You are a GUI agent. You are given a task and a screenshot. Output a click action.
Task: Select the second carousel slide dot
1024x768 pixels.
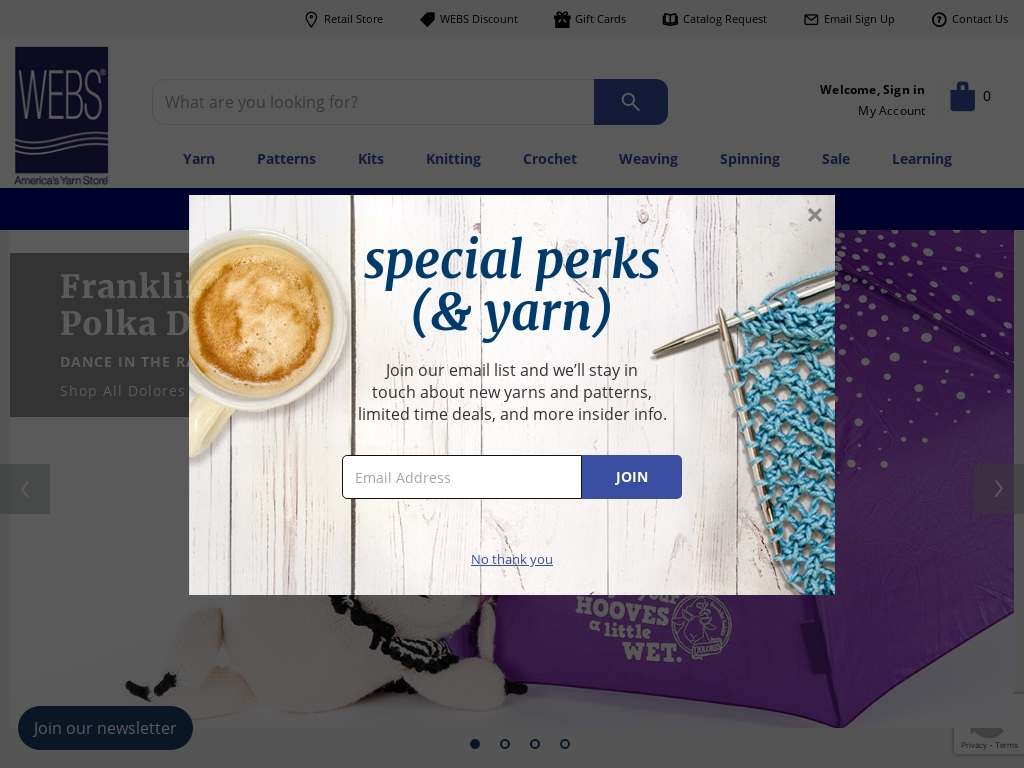[505, 744]
